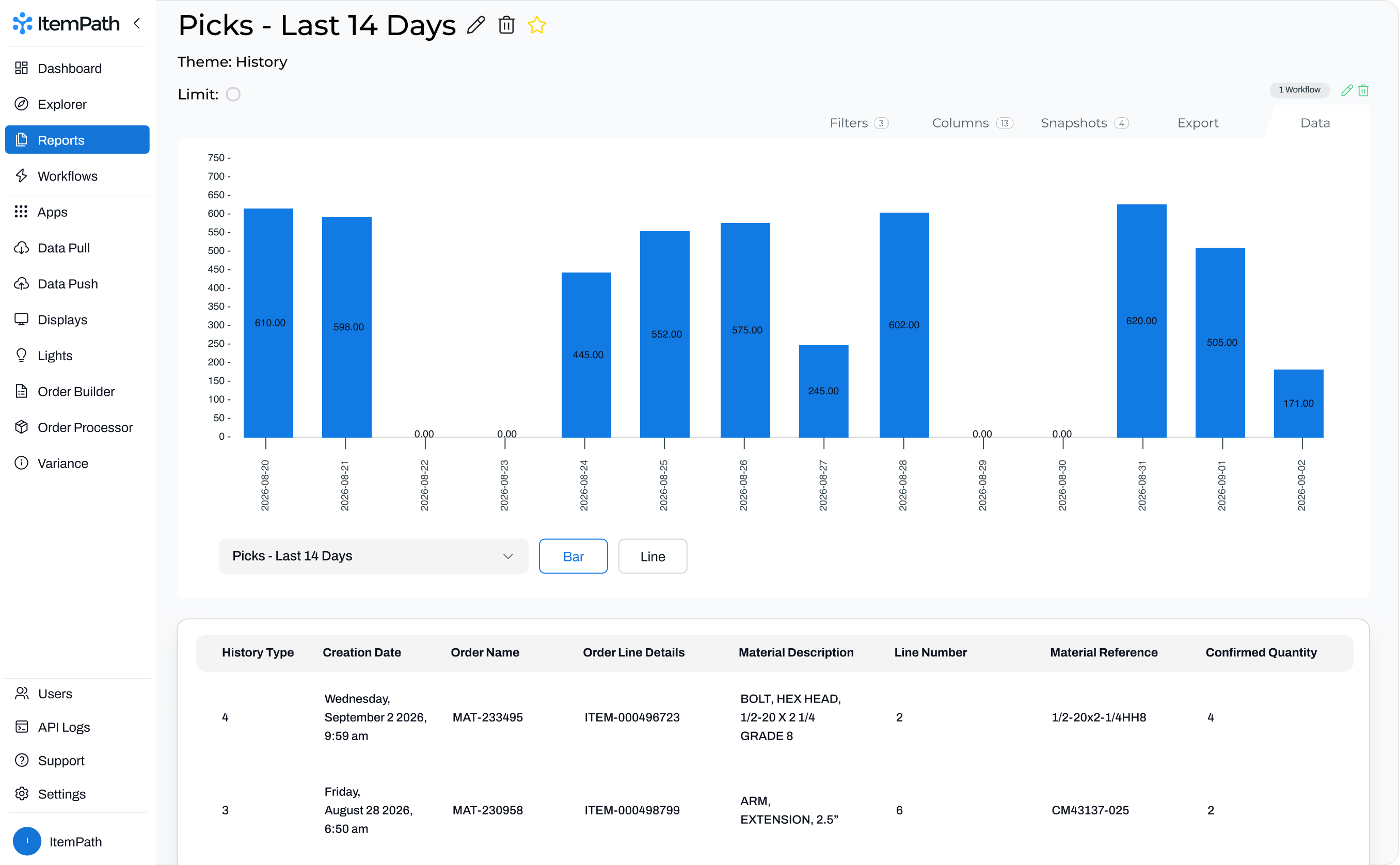Screen dimensions: 1400x865
Task: Switch to the Columns tab
Action: [972, 123]
